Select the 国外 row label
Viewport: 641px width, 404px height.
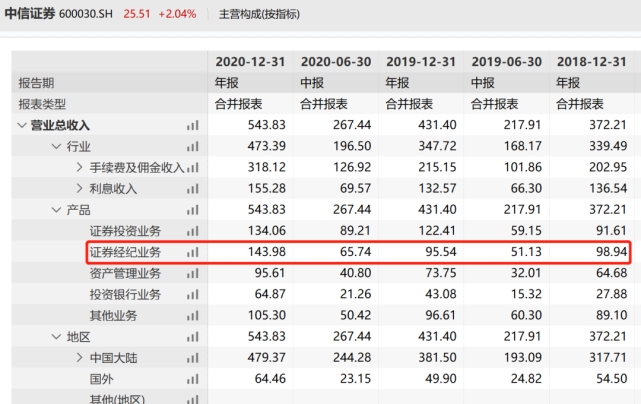(101, 379)
